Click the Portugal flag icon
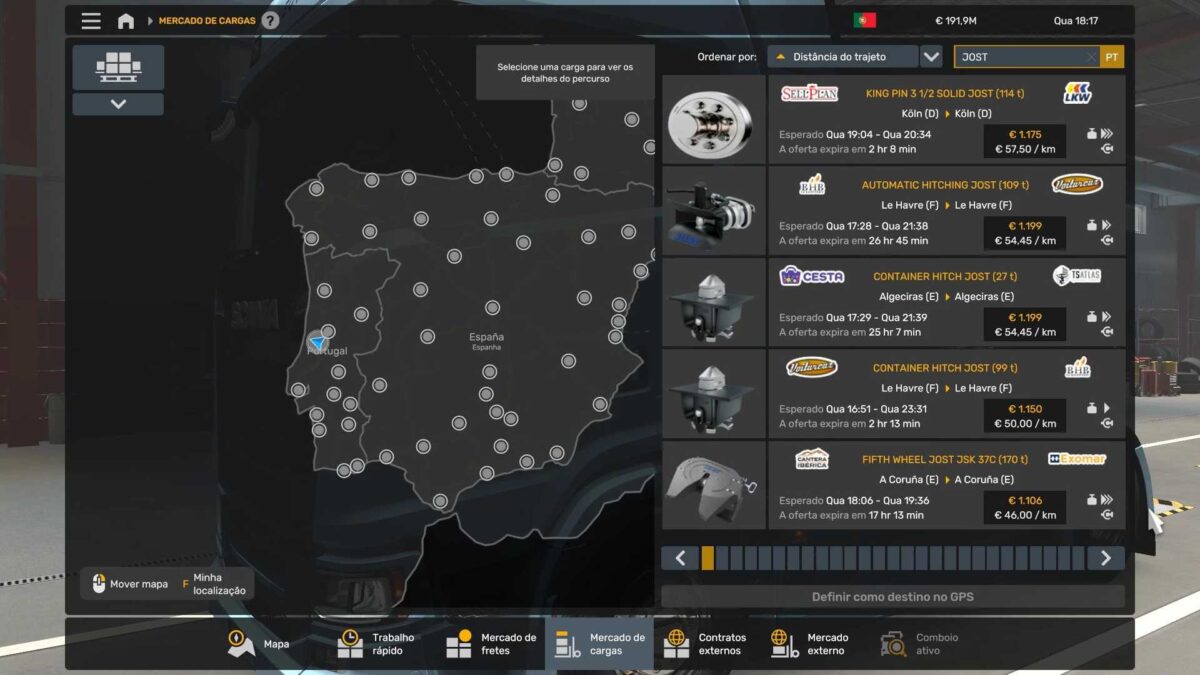This screenshot has width=1200, height=675. 864,21
